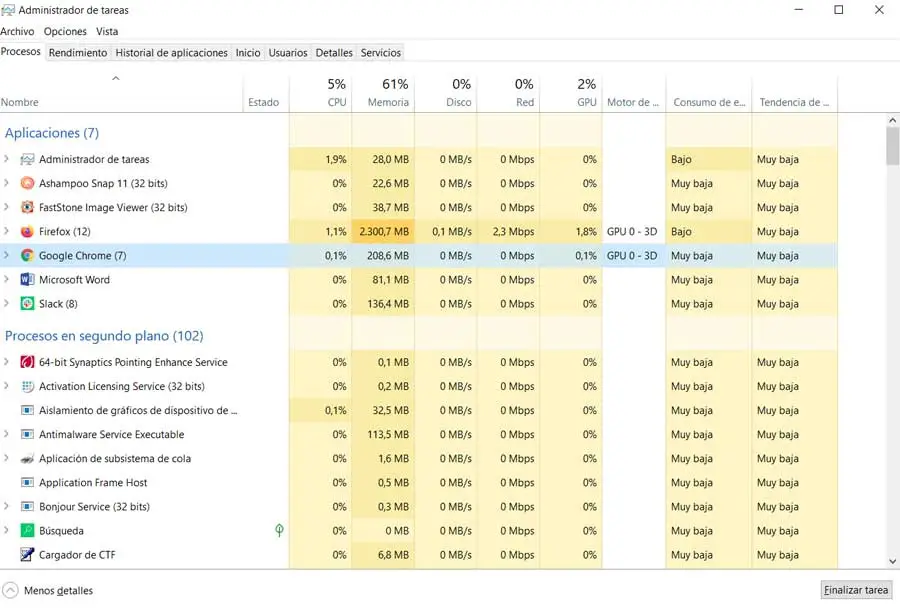Click the Ashampoo Snap 11 icon

[x=27, y=184]
